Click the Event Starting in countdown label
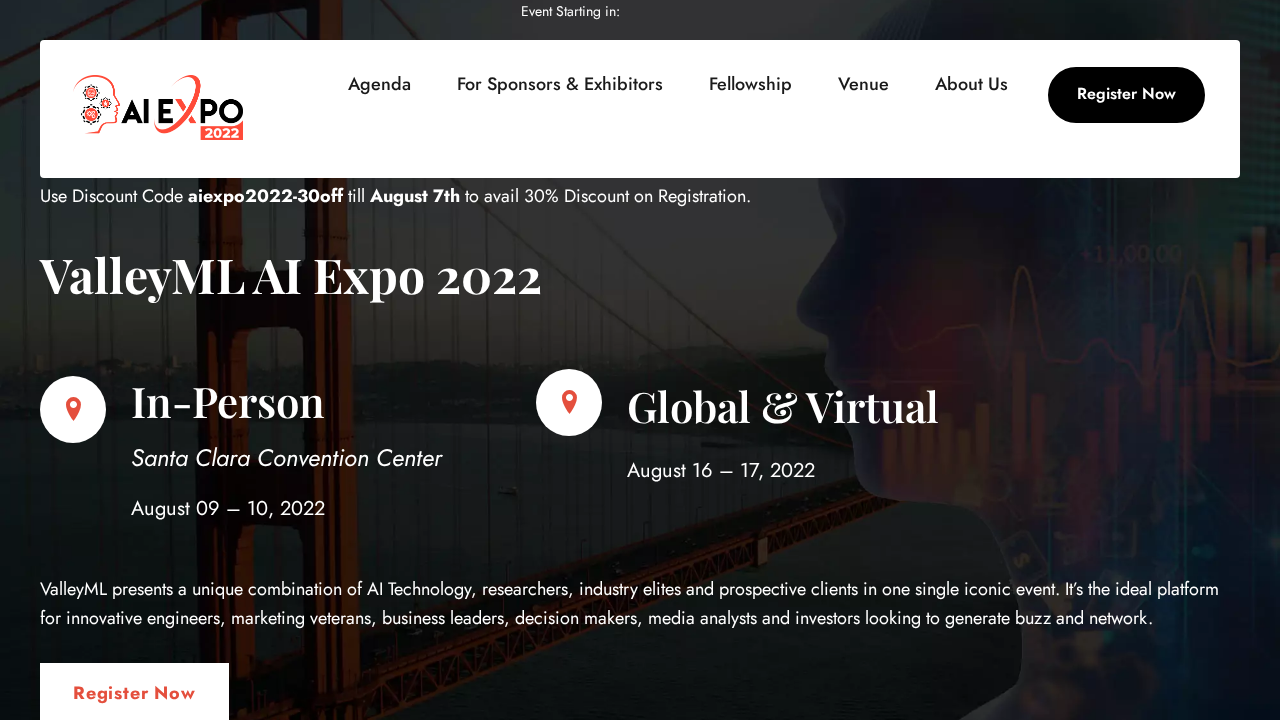The width and height of the screenshot is (1280, 720). click(570, 10)
